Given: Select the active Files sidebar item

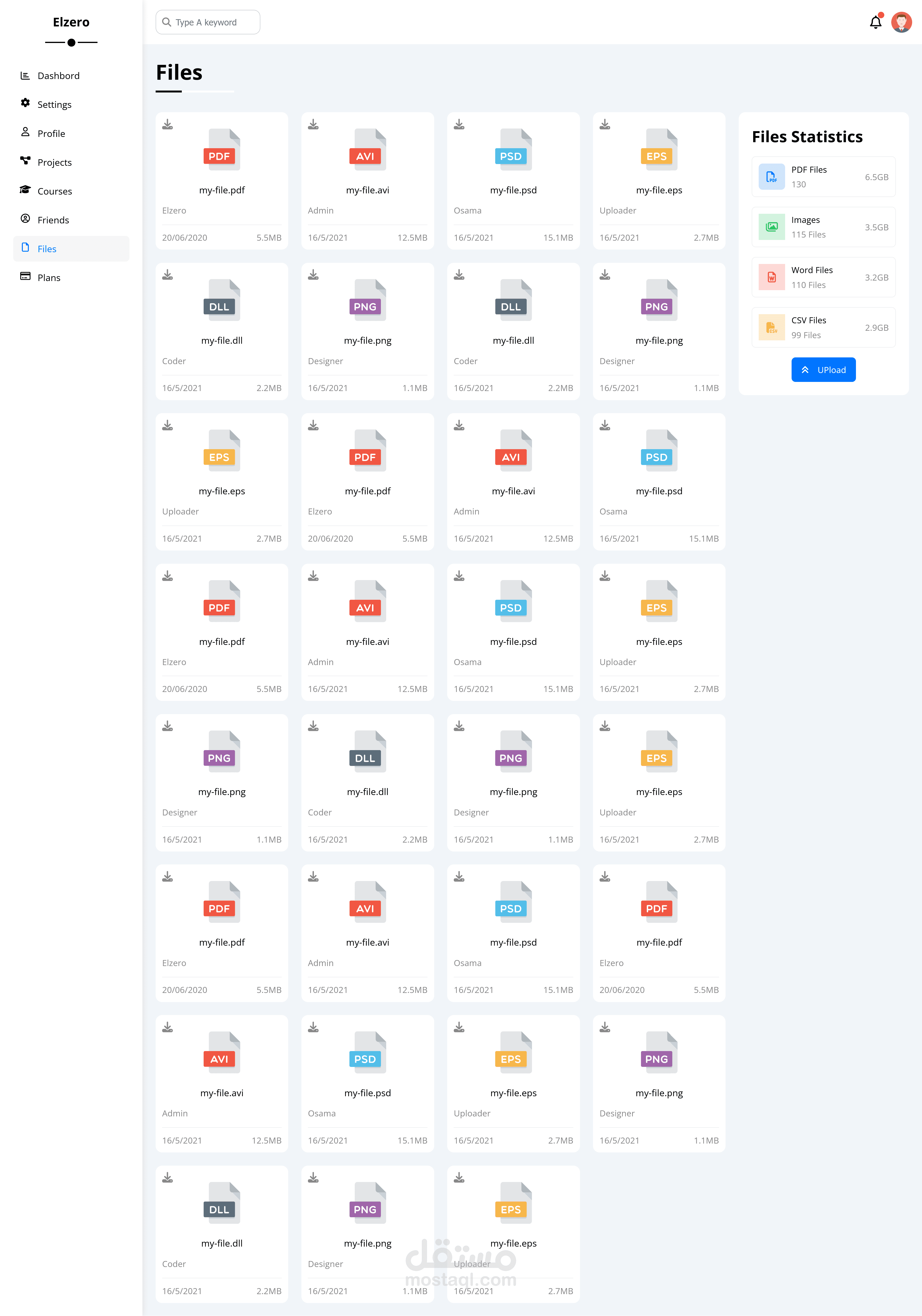Looking at the screenshot, I should click(71, 249).
